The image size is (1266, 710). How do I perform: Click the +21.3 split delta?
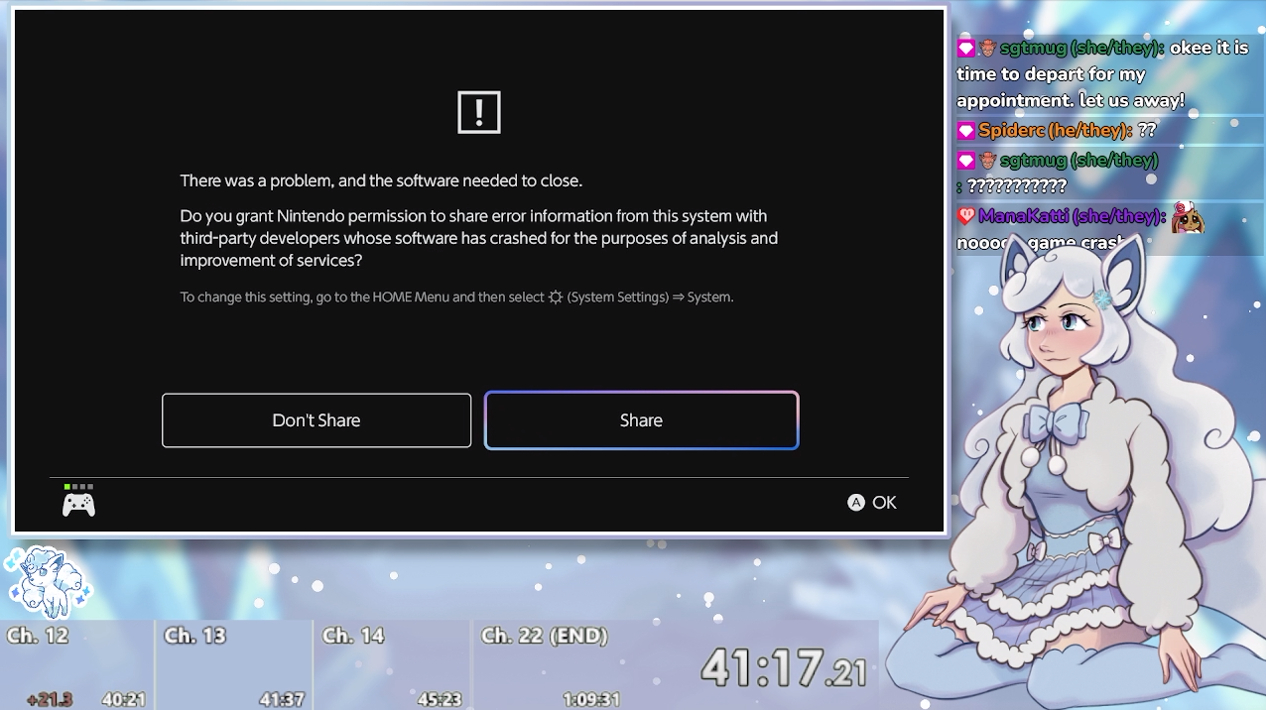50,699
